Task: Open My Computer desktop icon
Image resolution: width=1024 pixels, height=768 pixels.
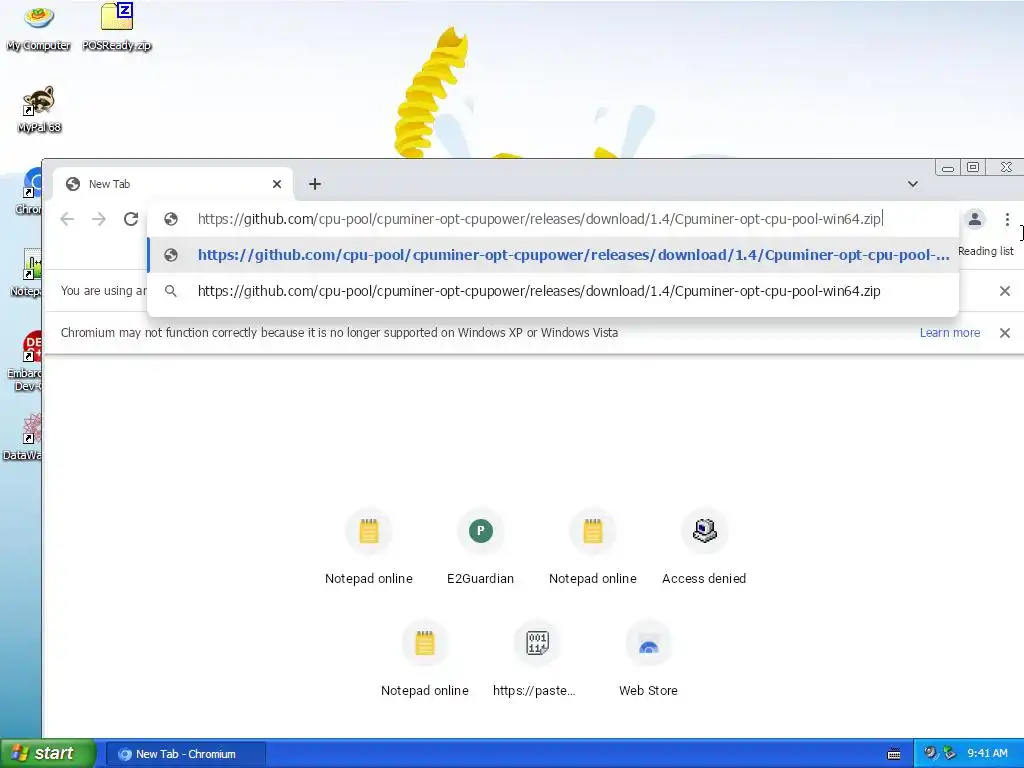Action: (39, 26)
